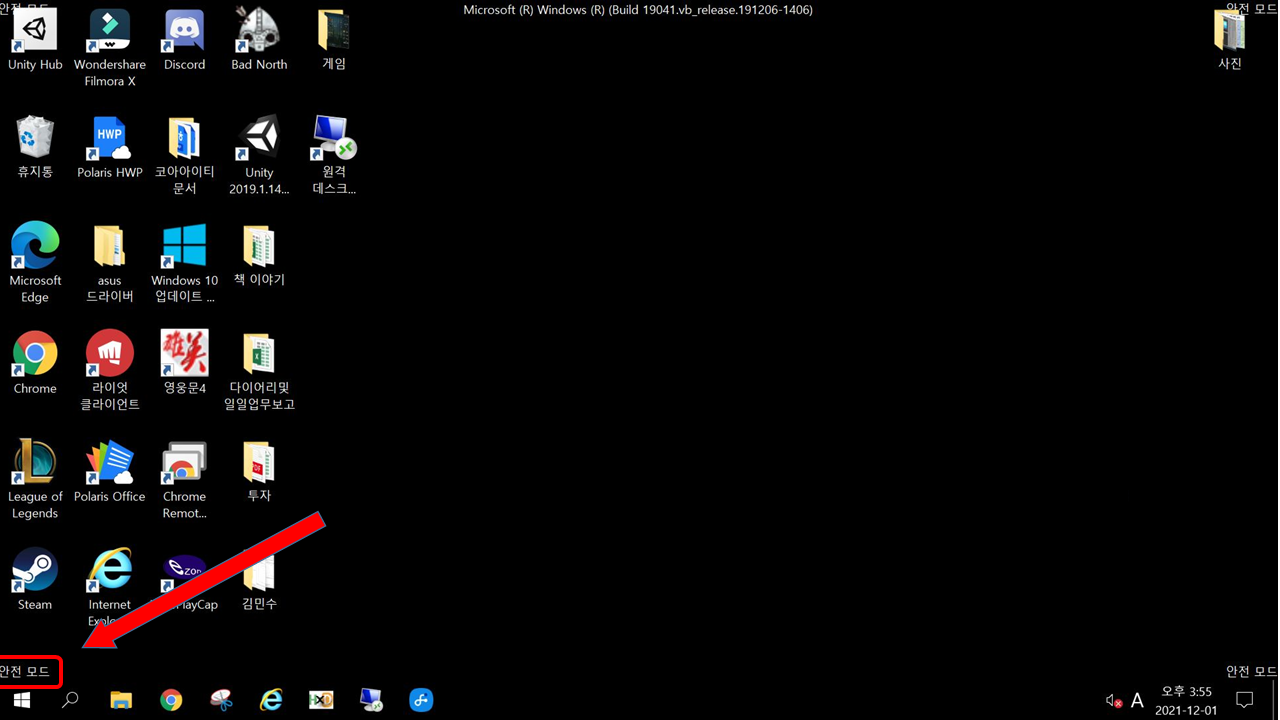
Task: Launch Chrome from the taskbar
Action: coord(171,700)
